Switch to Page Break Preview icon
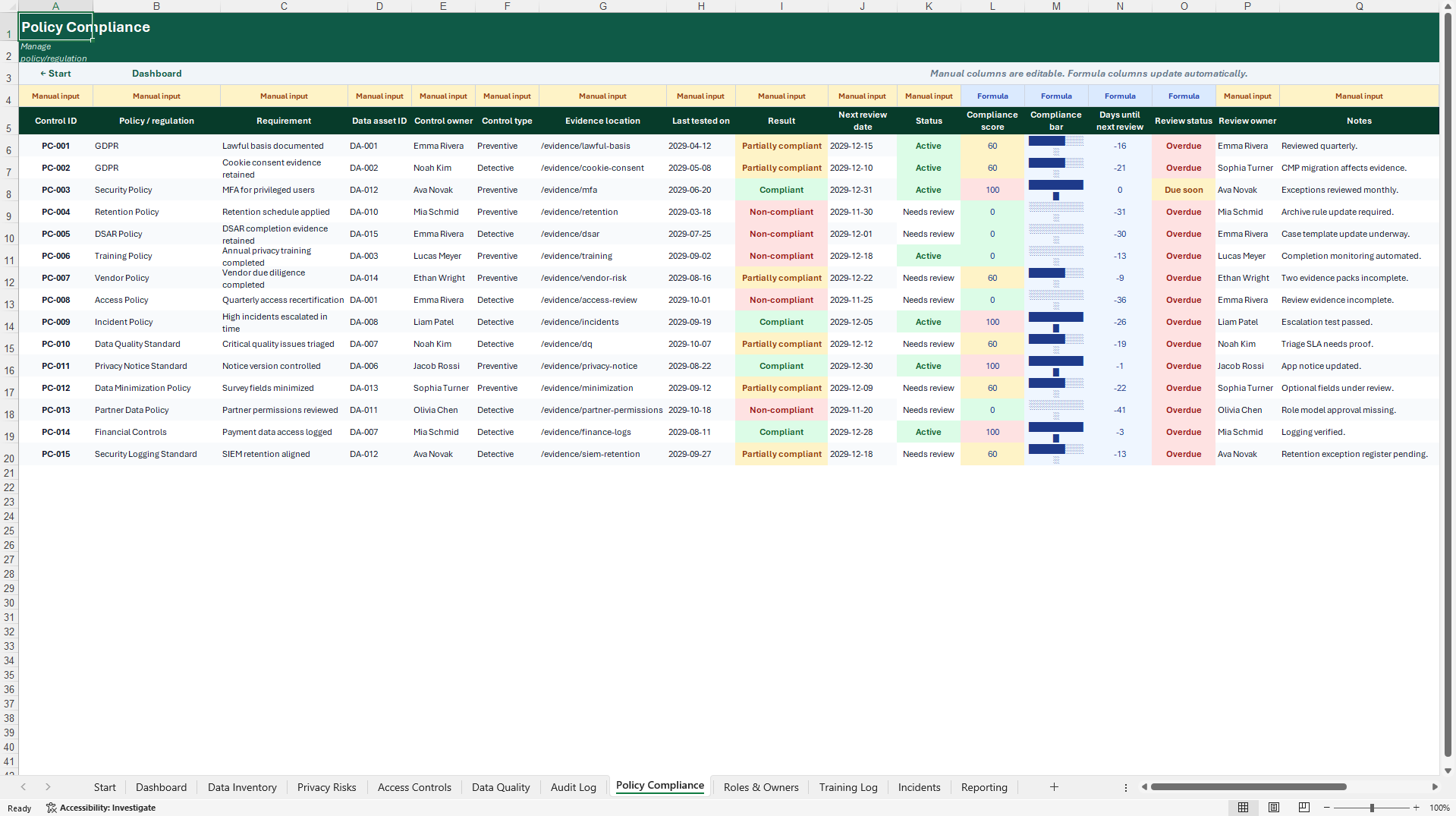The image size is (1456, 816). [x=1304, y=808]
